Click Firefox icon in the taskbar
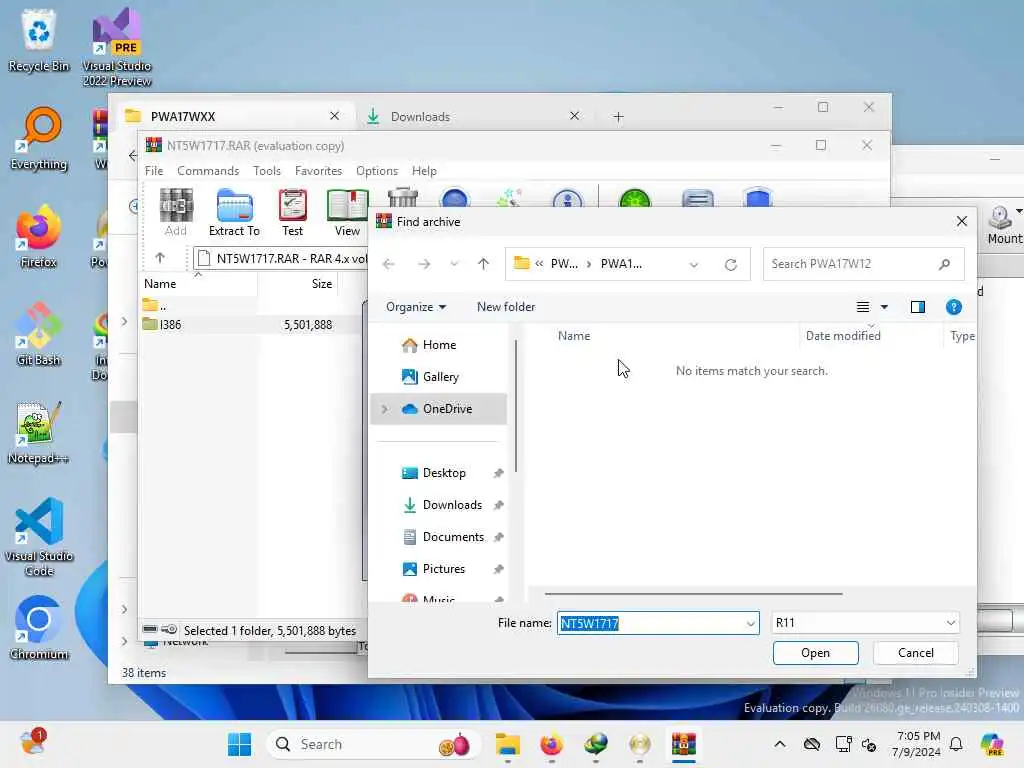The height and width of the screenshot is (768, 1024). pyautogui.click(x=552, y=744)
